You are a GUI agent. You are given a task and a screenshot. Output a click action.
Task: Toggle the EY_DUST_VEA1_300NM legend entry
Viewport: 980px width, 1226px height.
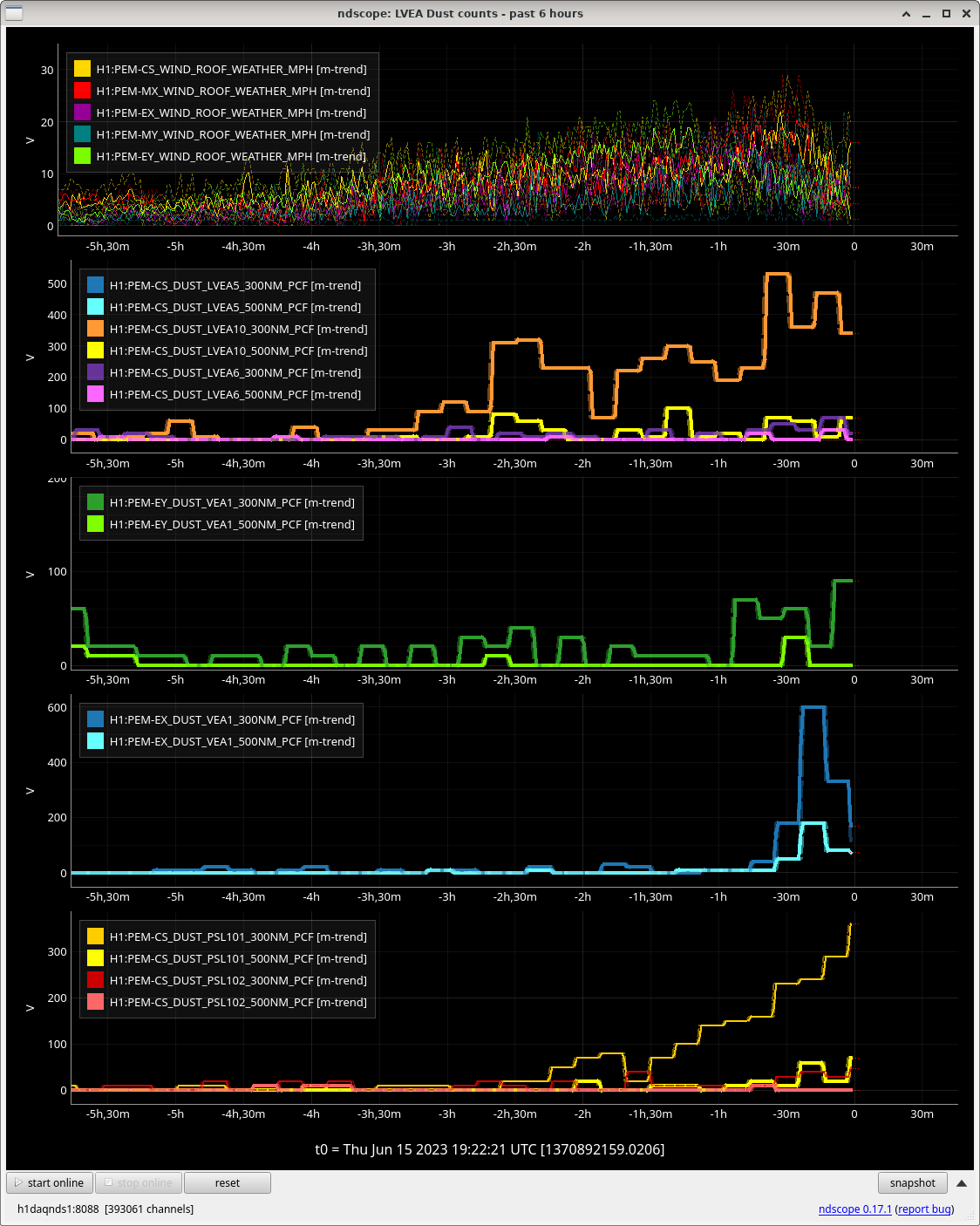point(231,502)
